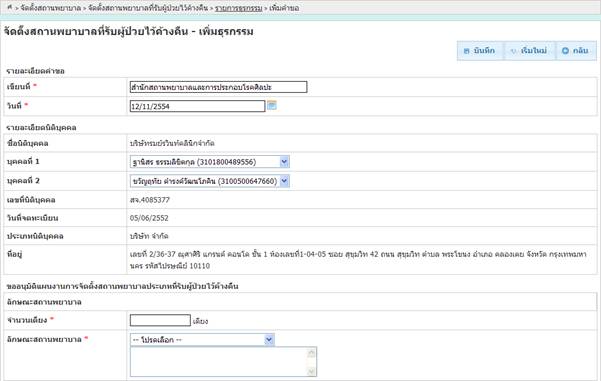The width and height of the screenshot is (601, 381).
Task: Click the company name บริษัททรมย์รวินท์คลินิกจำกัด
Action: [172, 143]
